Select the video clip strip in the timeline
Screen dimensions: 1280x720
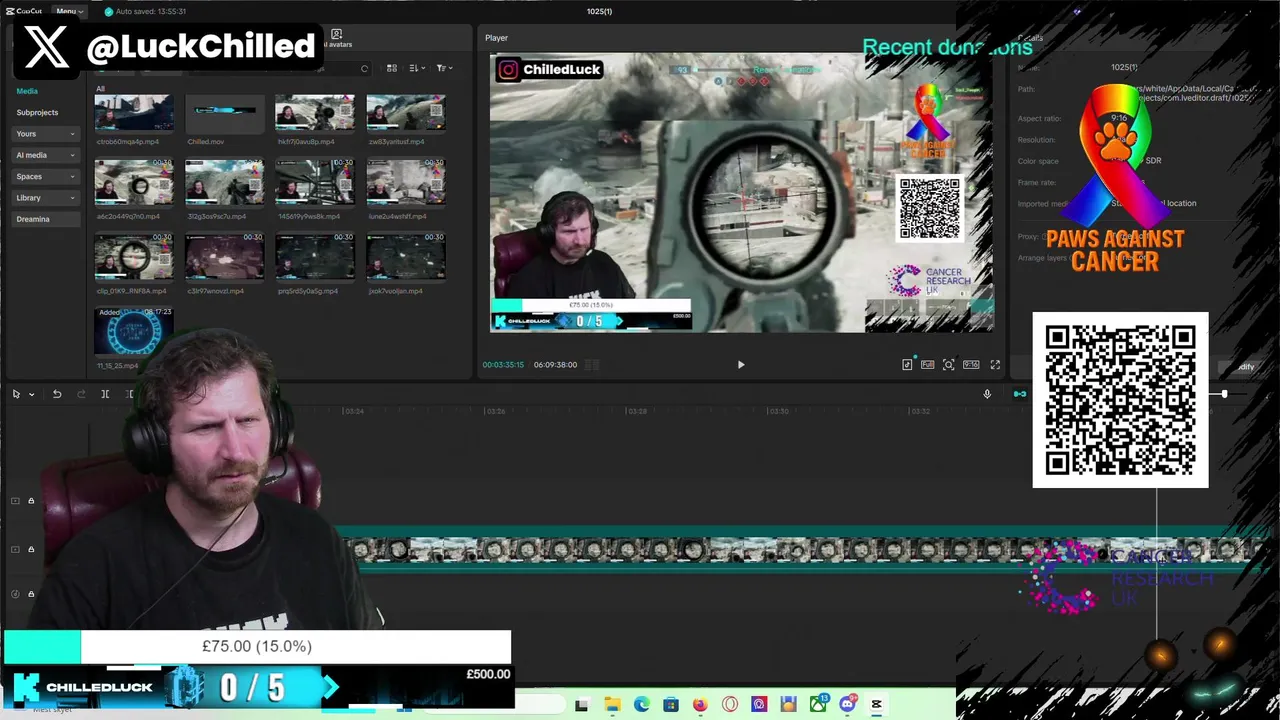800,550
